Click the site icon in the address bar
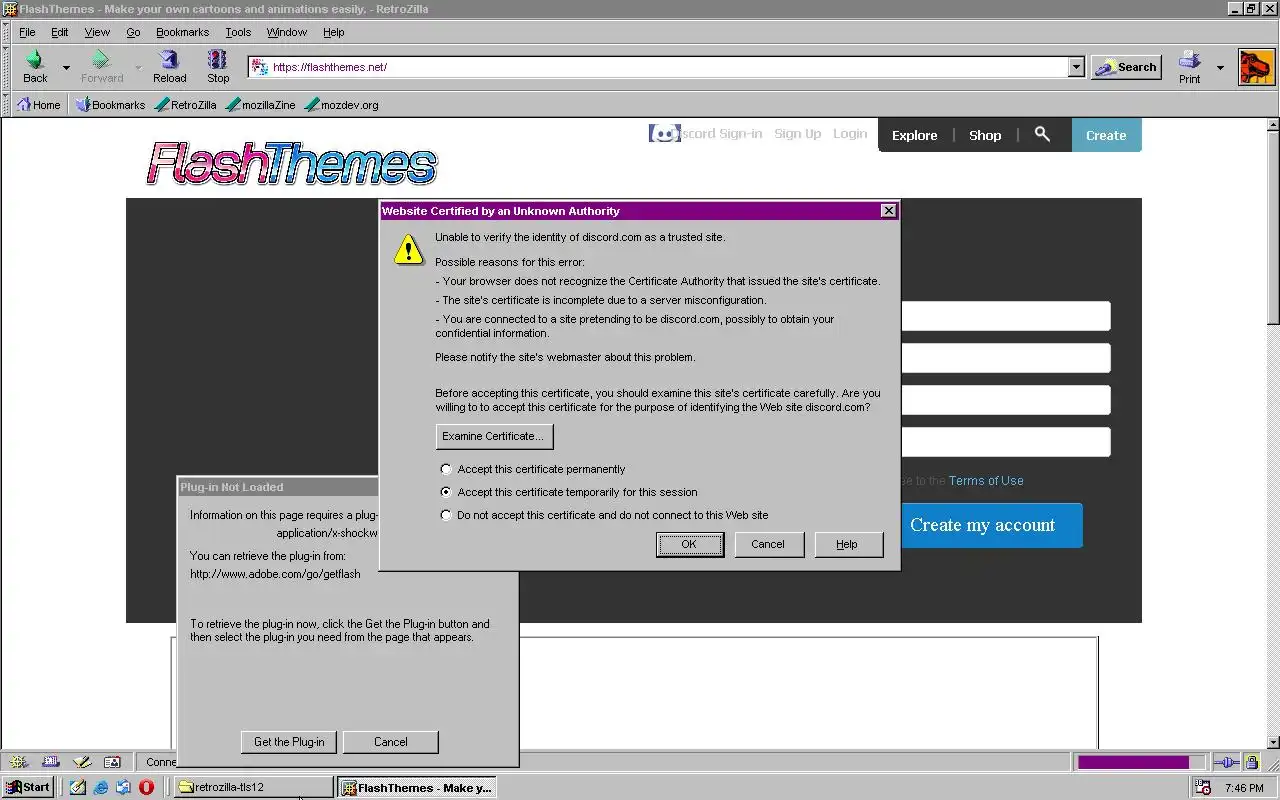1280x800 pixels. 259,67
